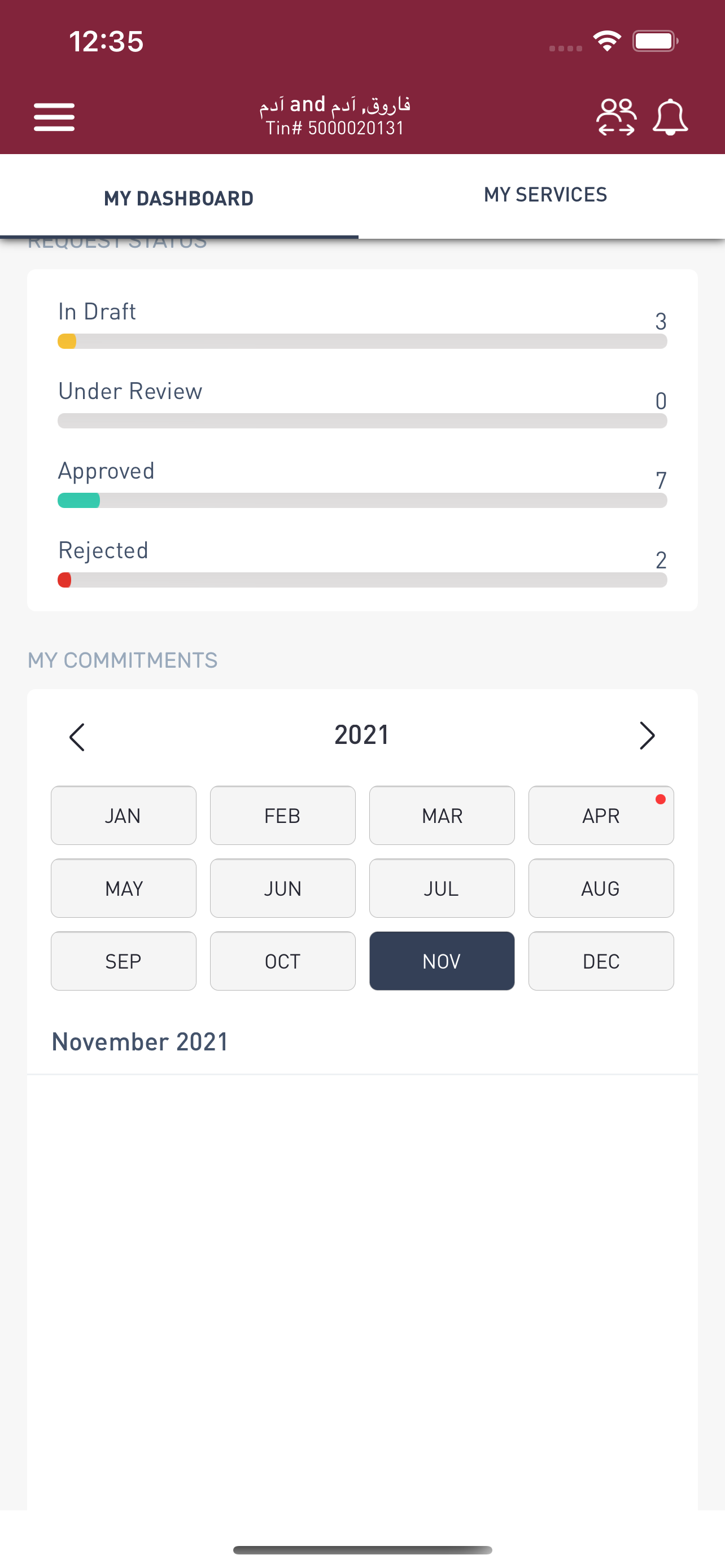Open the Rejected requests row
The image size is (725, 1568).
[362, 563]
